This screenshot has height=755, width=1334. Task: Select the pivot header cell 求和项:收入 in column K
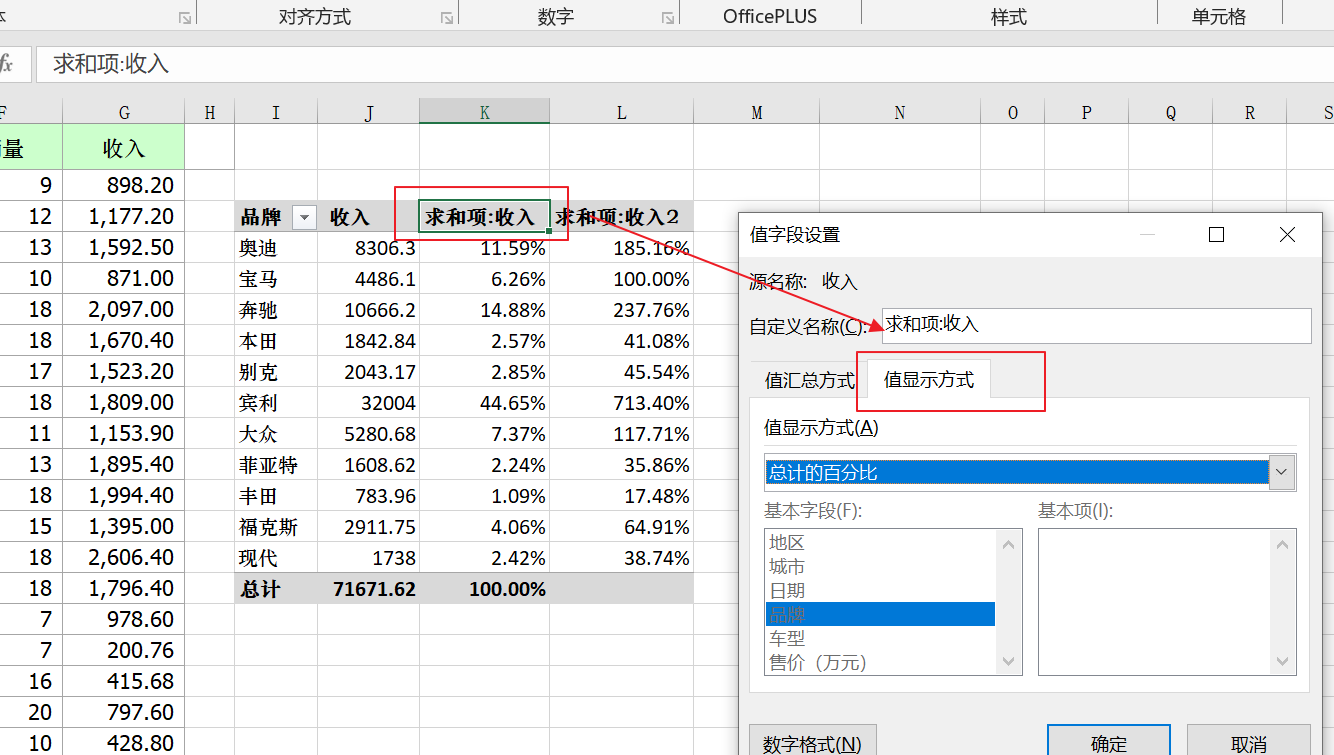point(485,217)
